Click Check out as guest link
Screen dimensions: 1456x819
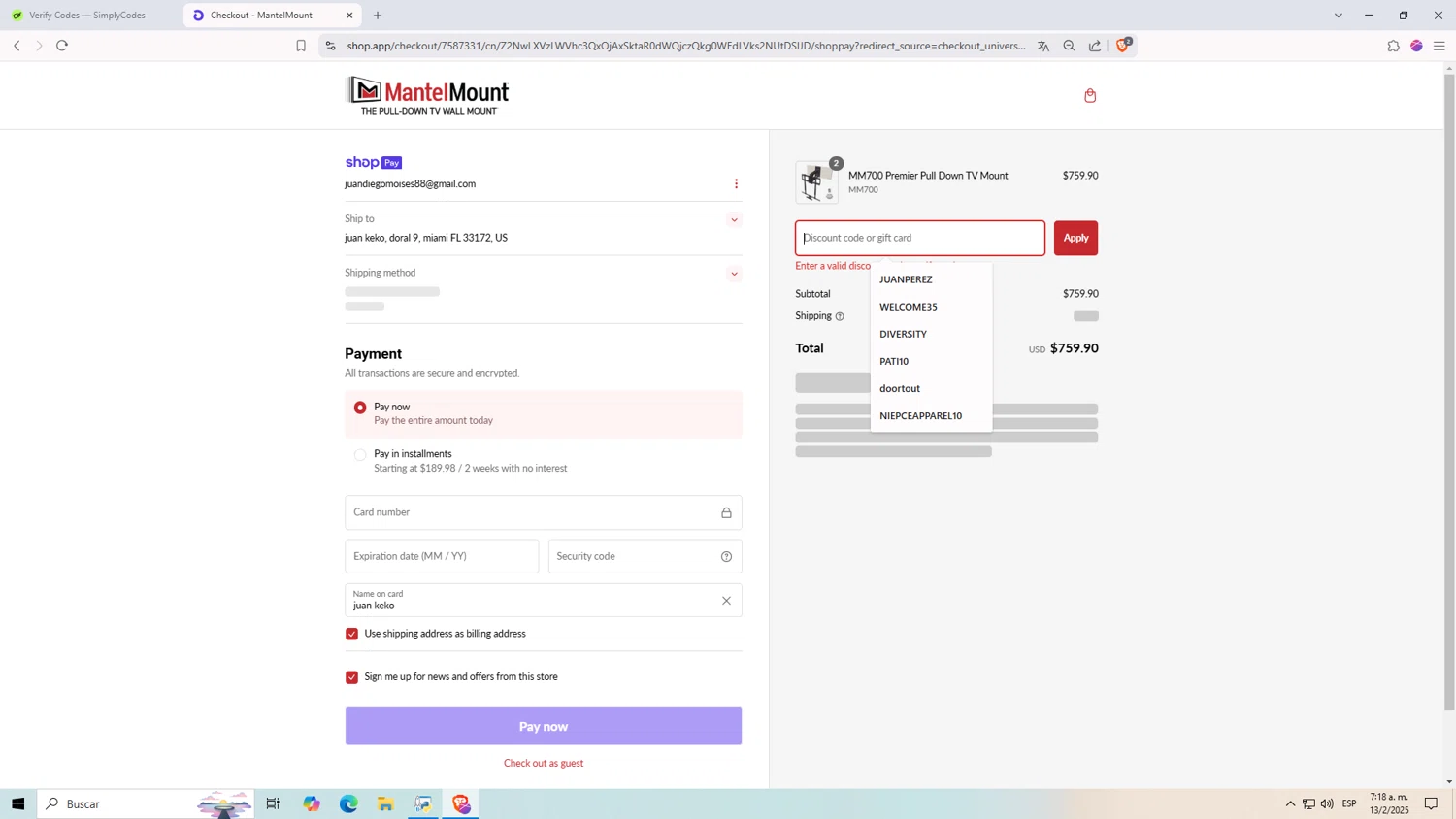click(x=544, y=763)
